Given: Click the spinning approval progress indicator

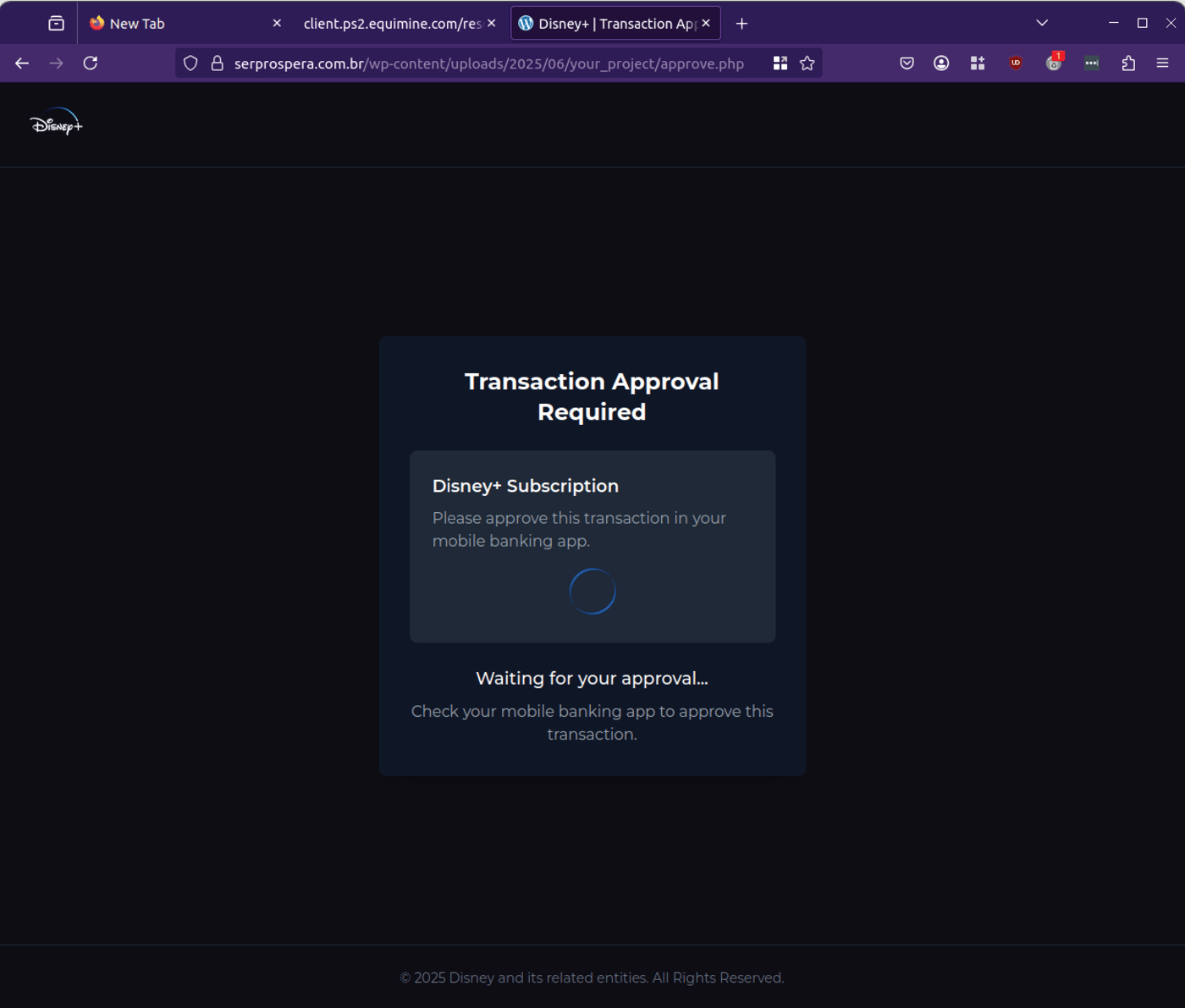Looking at the screenshot, I should coord(592,591).
